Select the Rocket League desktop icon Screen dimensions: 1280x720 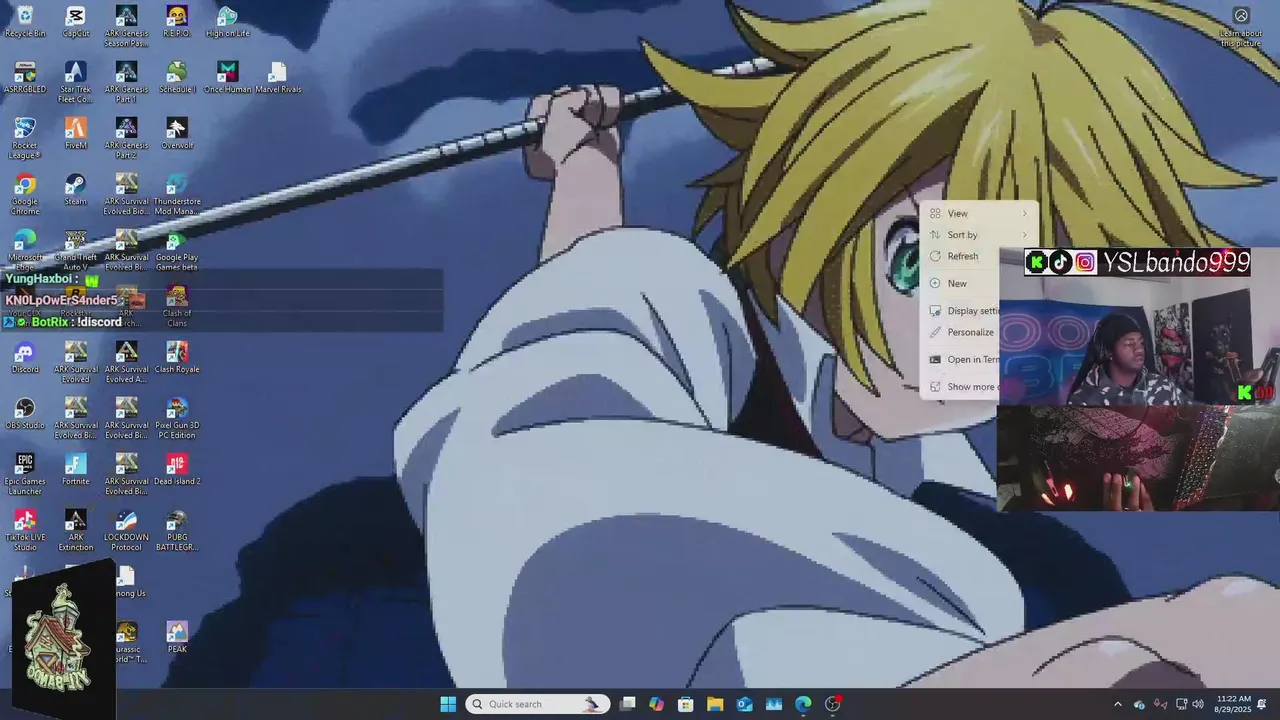click(25, 138)
